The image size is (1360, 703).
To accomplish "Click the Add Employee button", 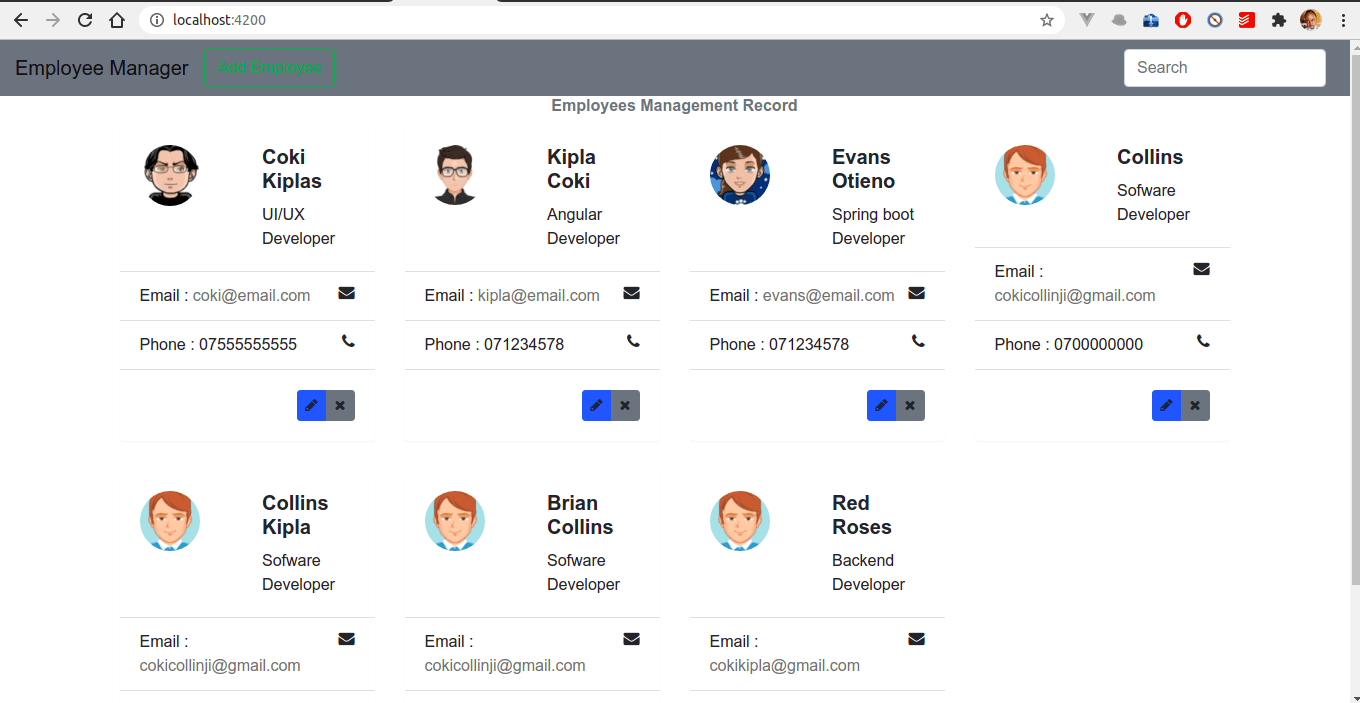I will (x=270, y=68).
